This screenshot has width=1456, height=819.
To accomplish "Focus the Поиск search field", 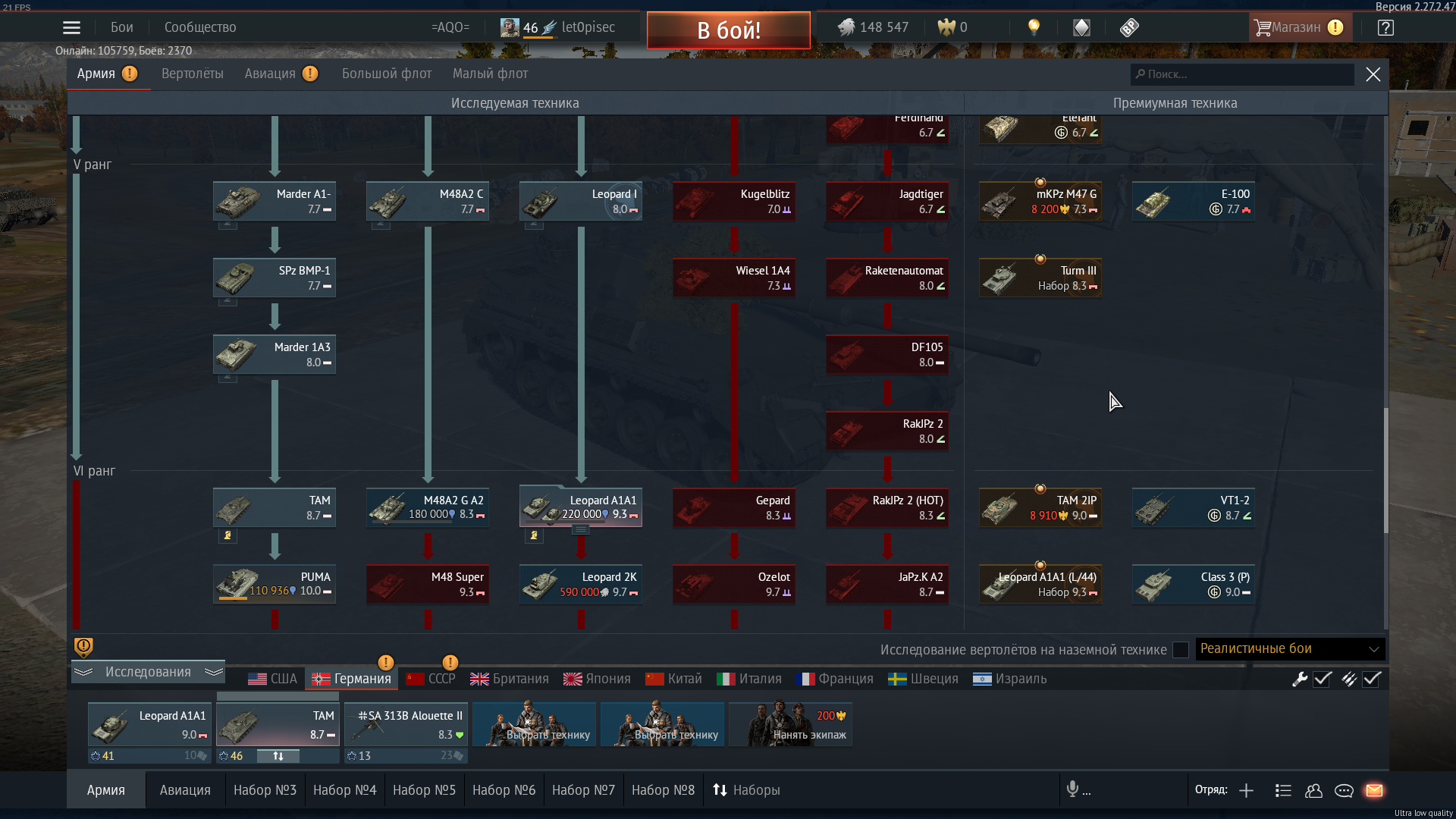I will click(1242, 74).
